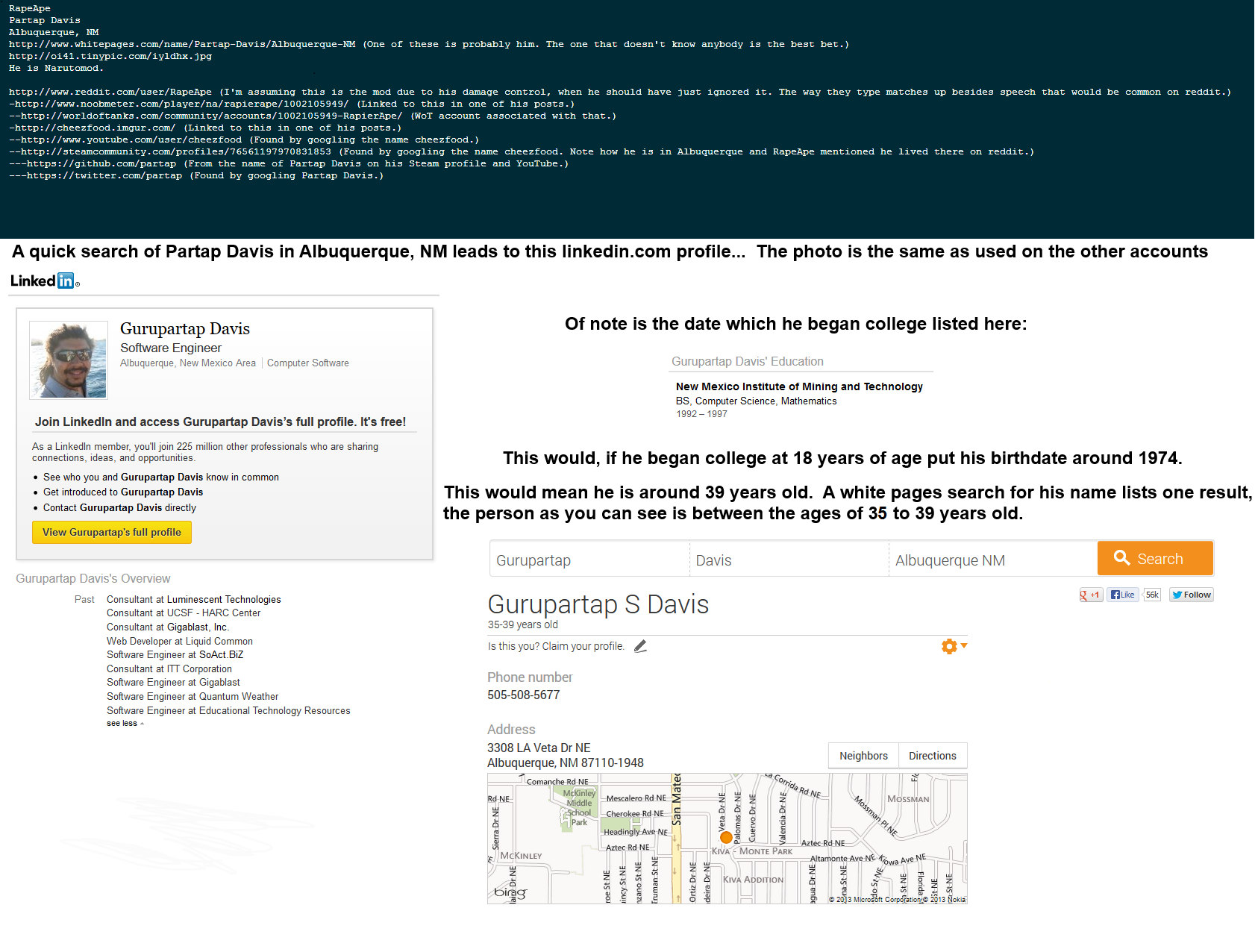Open the Luminescent Technologies company link
Screen dimensions: 1255x952
click(x=224, y=600)
